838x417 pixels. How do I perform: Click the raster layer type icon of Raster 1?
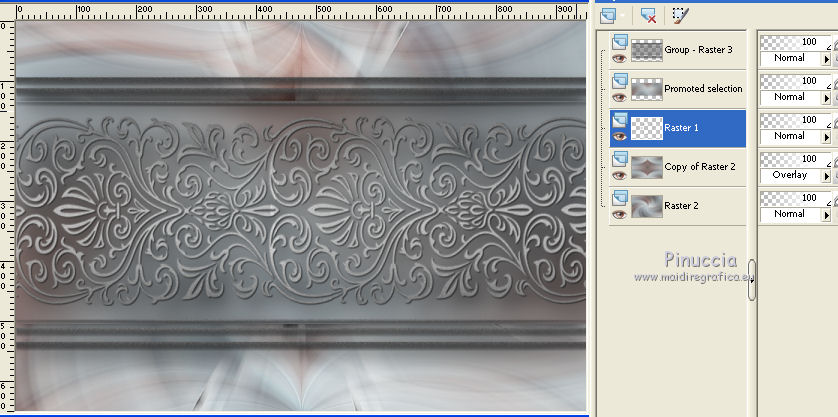(620, 120)
